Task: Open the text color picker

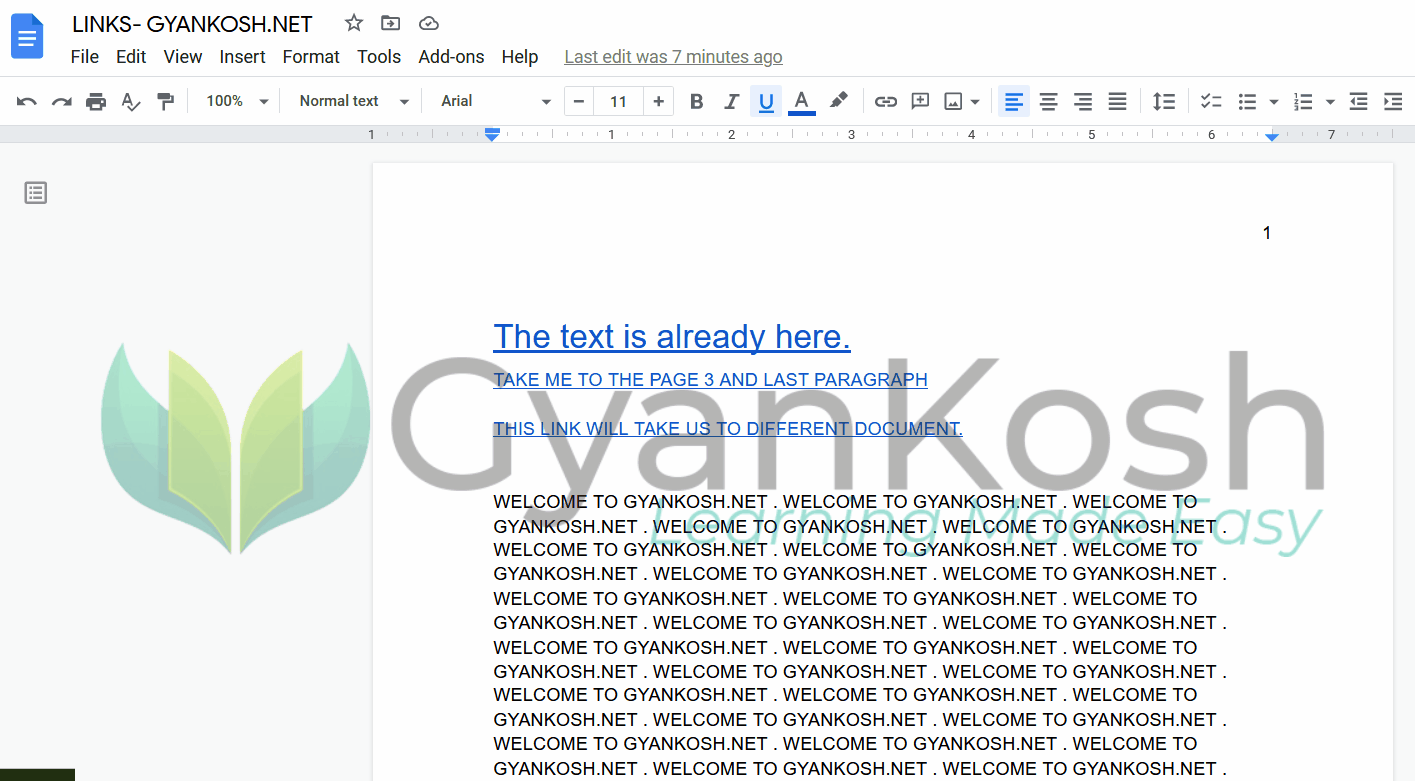Action: point(801,101)
